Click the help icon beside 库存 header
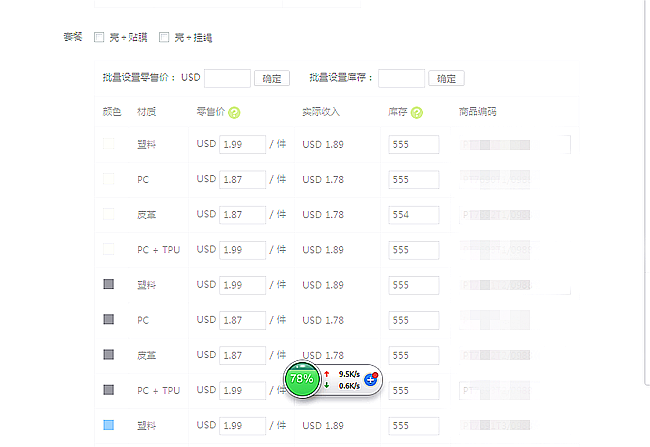This screenshot has width=650, height=447. point(416,112)
